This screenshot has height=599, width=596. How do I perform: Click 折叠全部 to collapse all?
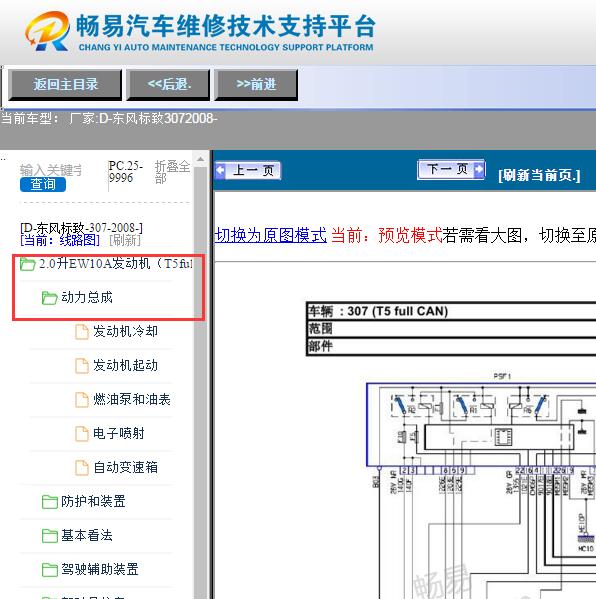pyautogui.click(x=172, y=172)
